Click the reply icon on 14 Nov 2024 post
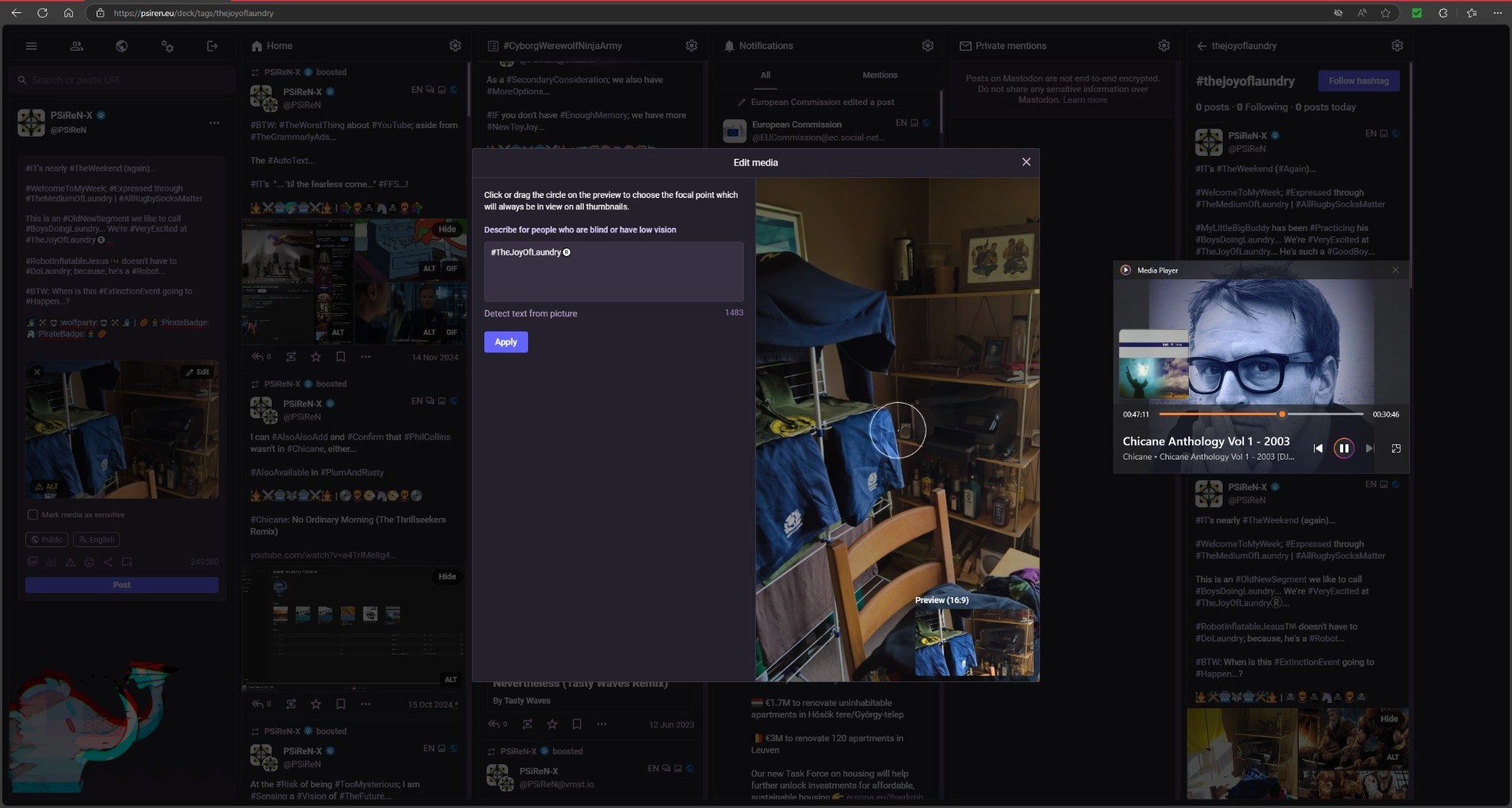The width and height of the screenshot is (1512, 808). point(258,357)
